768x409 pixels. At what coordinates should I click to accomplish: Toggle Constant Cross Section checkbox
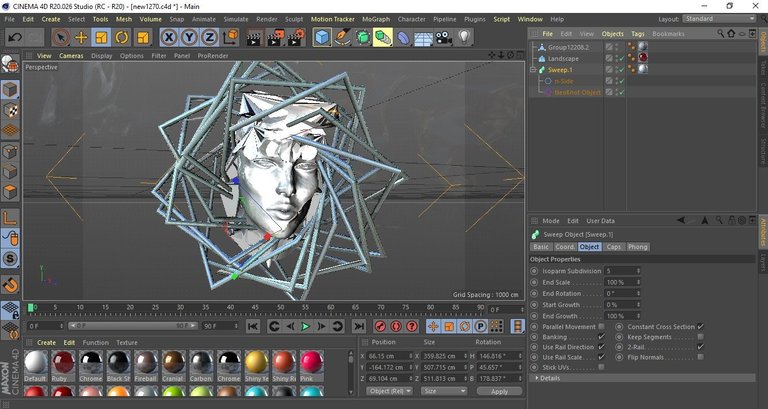point(700,326)
